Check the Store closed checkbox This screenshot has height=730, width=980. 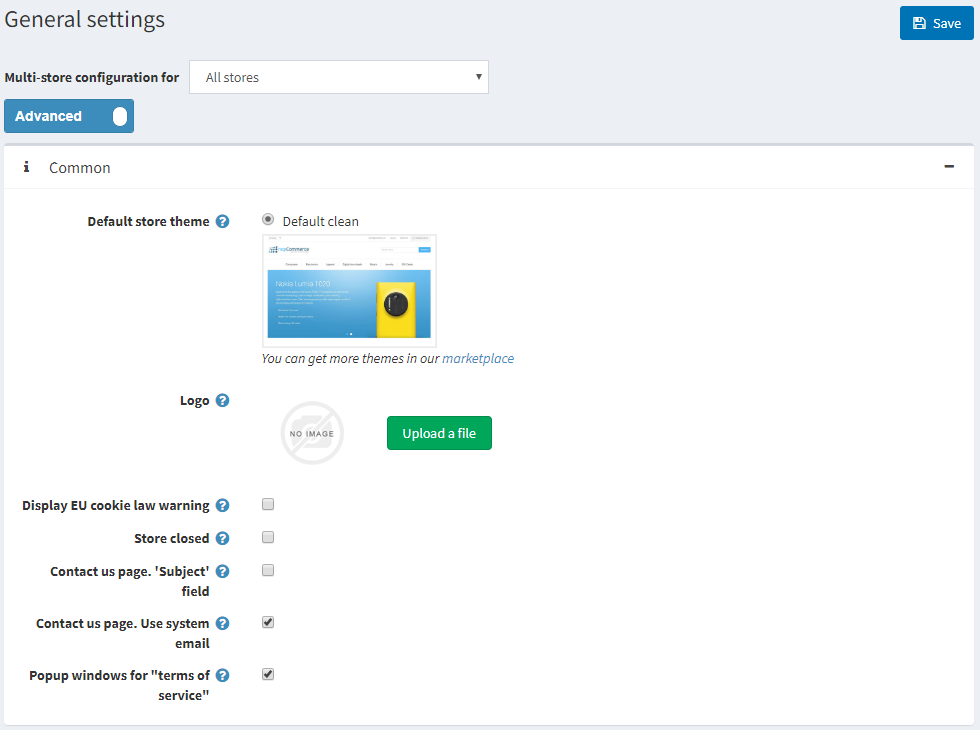[x=268, y=537]
